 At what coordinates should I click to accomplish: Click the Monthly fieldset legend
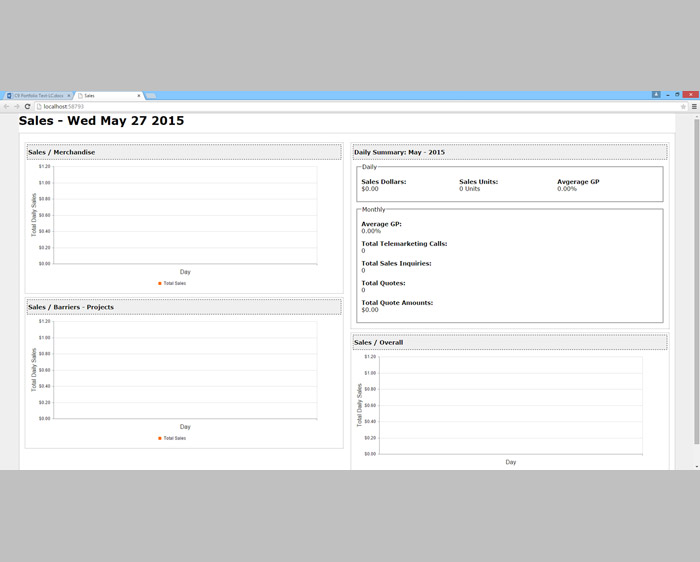tap(373, 209)
